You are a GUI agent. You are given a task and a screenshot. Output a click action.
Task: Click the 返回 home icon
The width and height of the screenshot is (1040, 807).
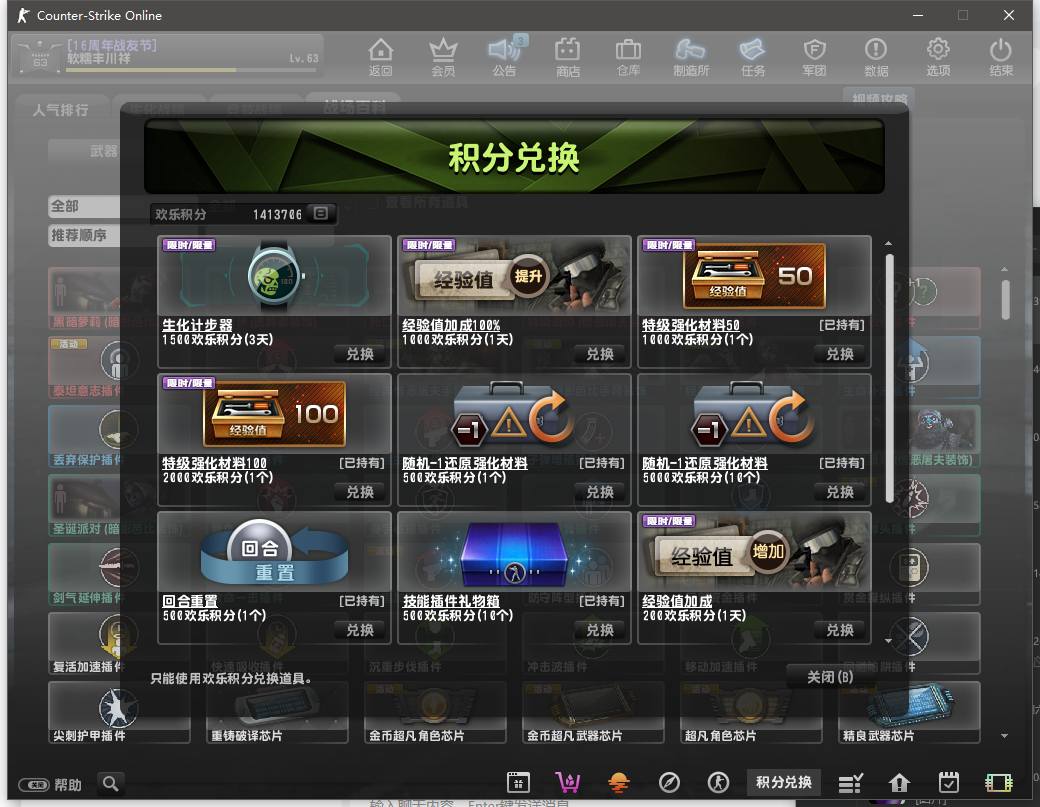(x=380, y=56)
